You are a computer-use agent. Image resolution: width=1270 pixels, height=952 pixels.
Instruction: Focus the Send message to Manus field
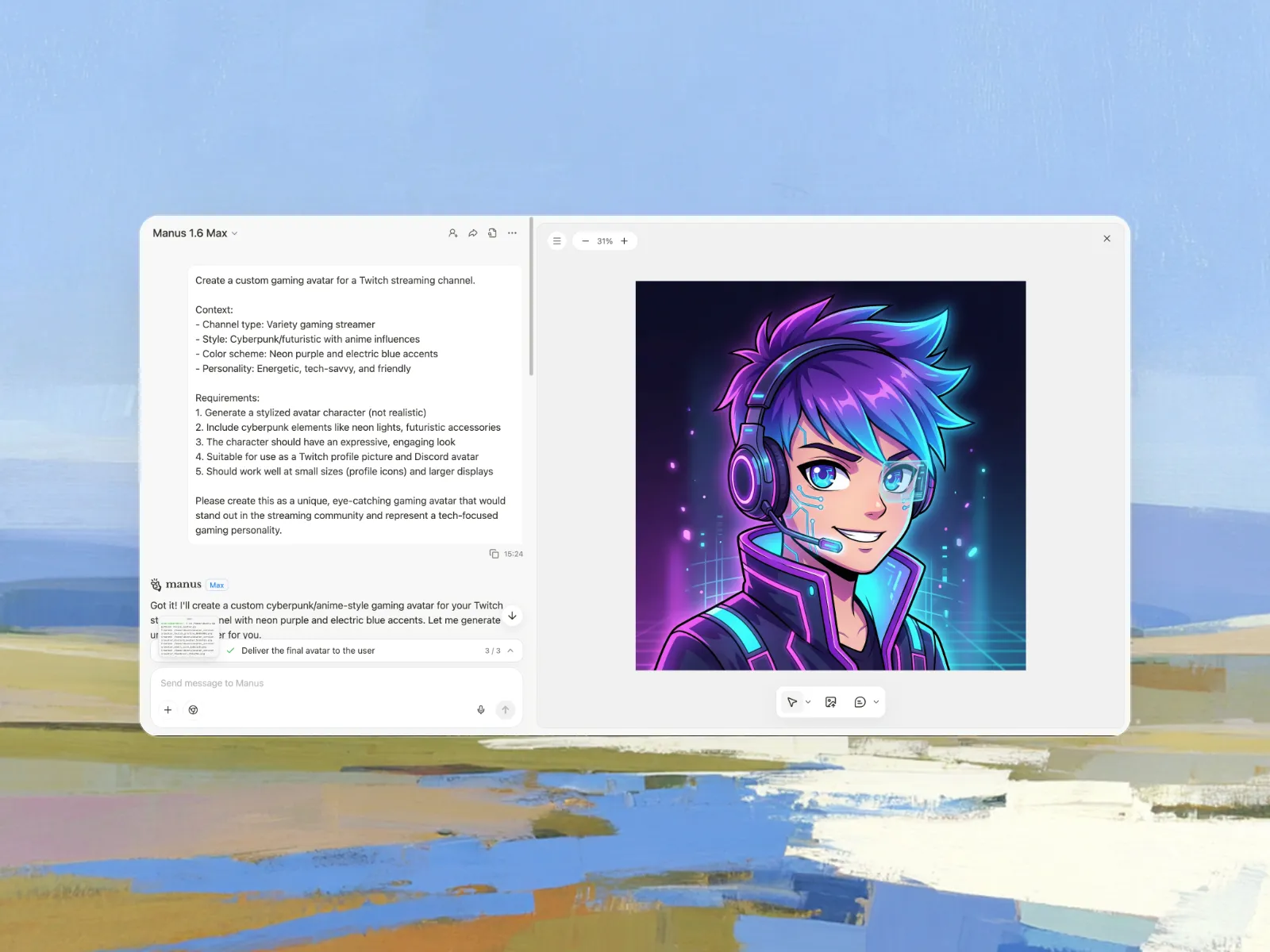(x=317, y=683)
